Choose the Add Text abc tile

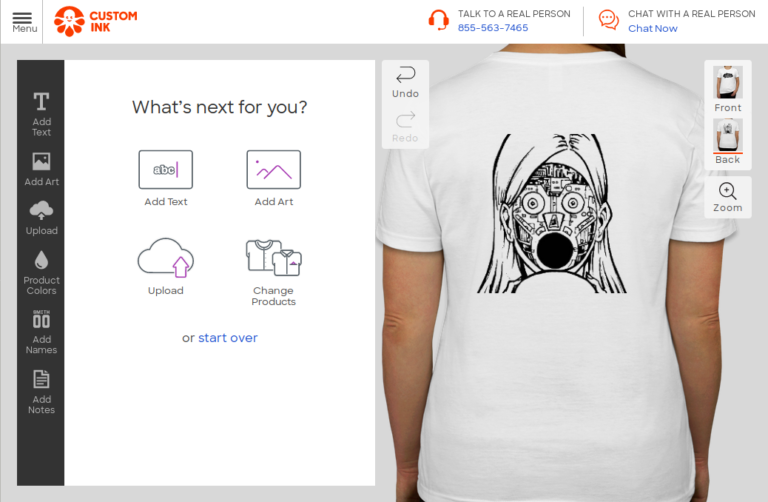[166, 179]
